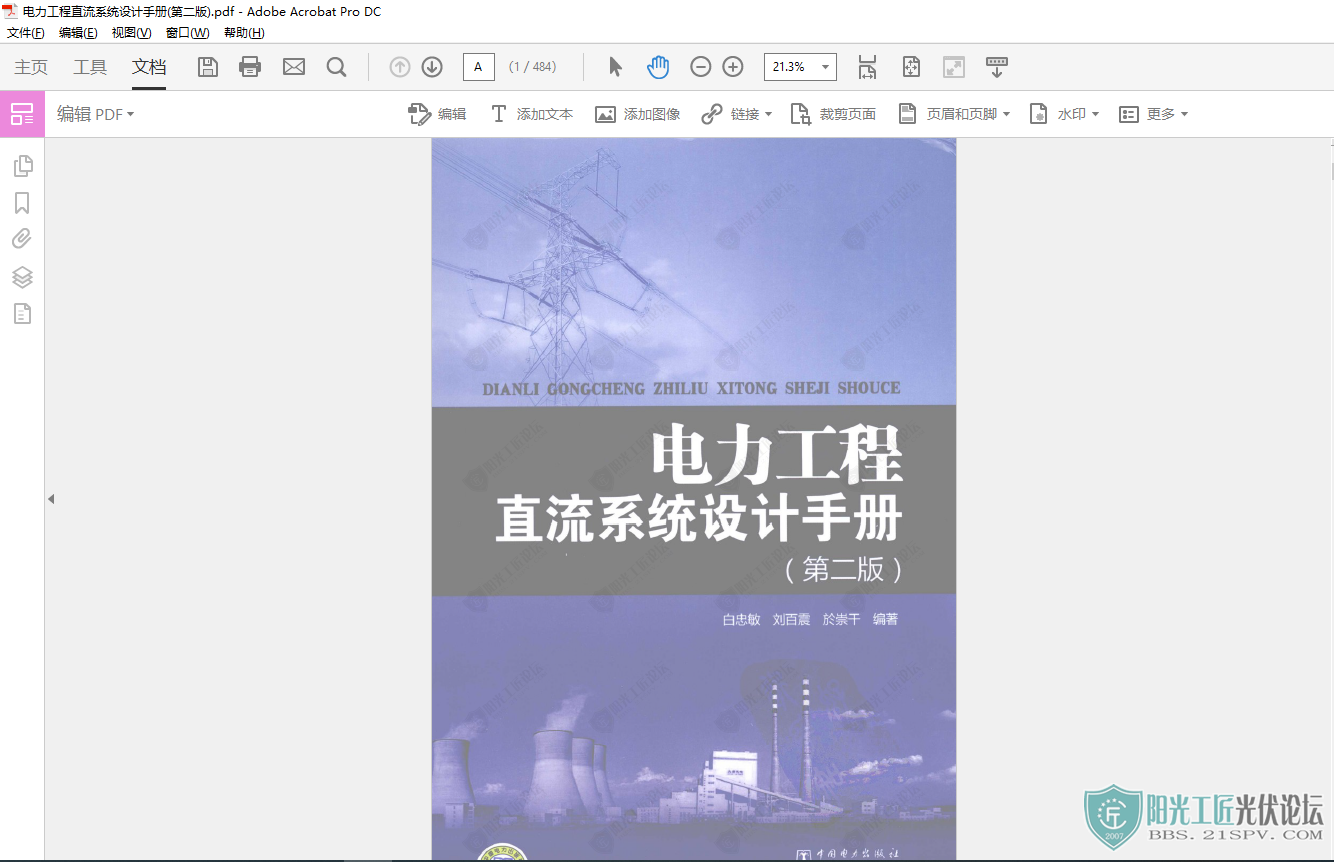
Task: Open the 文件(F) menu
Action: pos(26,33)
